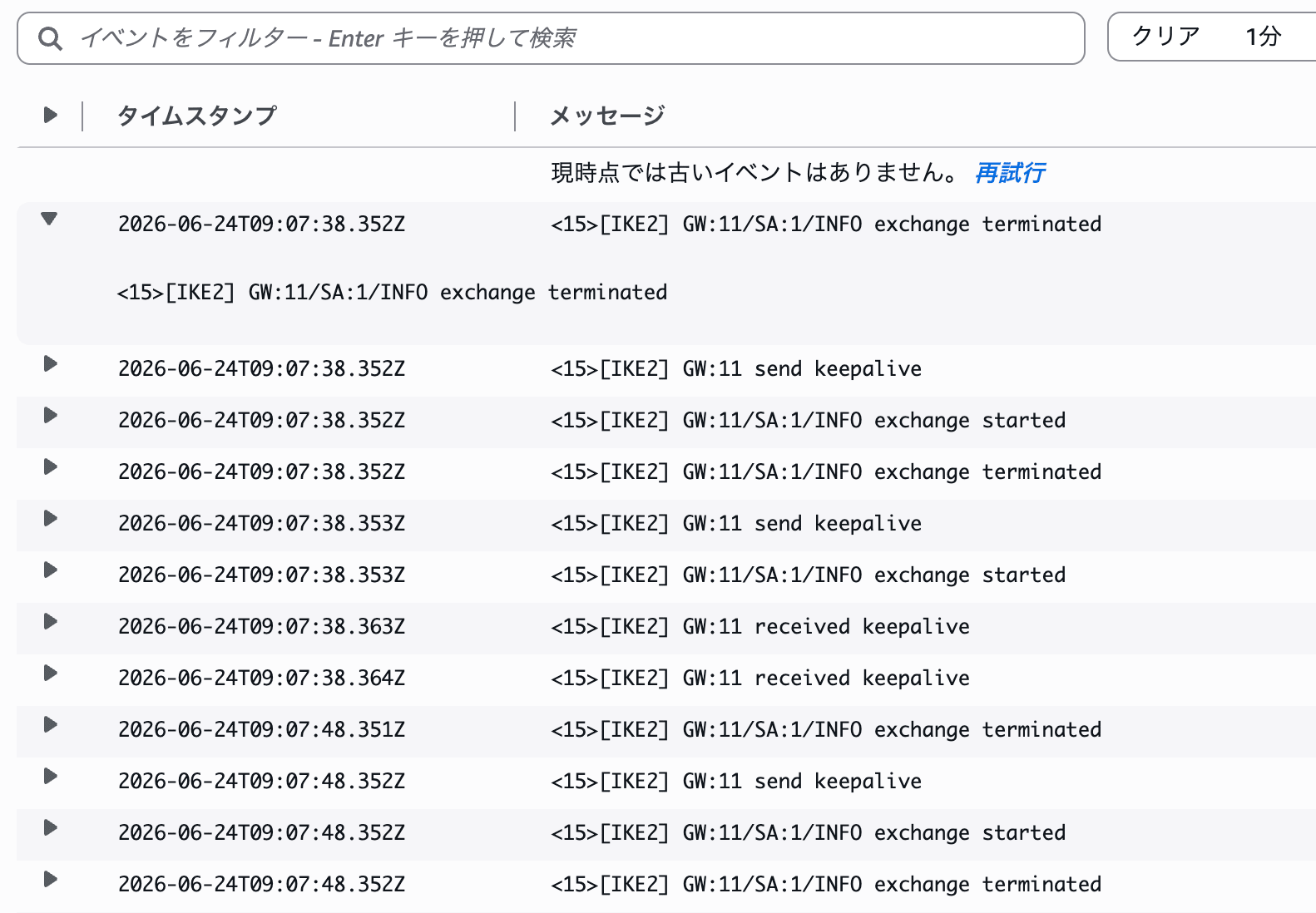Expand the 09:07:38.352Z exchange started row
Image resolution: width=1316 pixels, height=913 pixels.
pos(50,415)
